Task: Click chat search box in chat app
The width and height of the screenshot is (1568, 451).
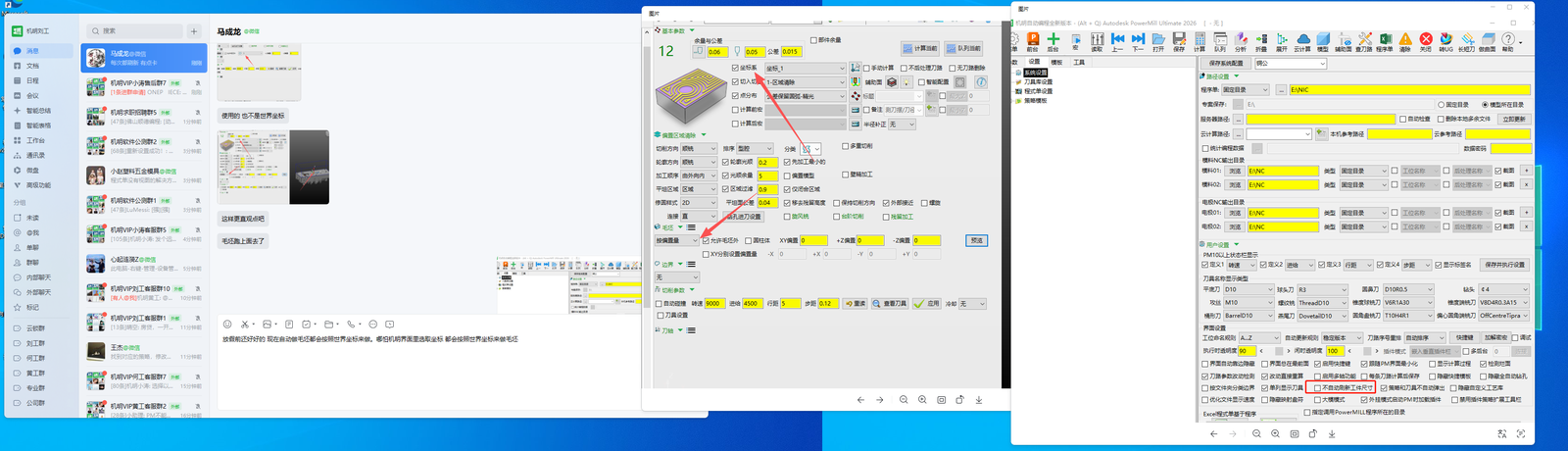Action: pos(134,30)
